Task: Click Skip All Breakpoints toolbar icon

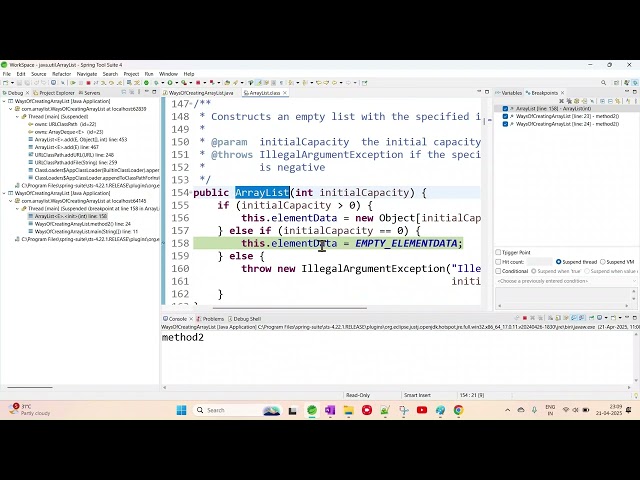Action: point(62,82)
